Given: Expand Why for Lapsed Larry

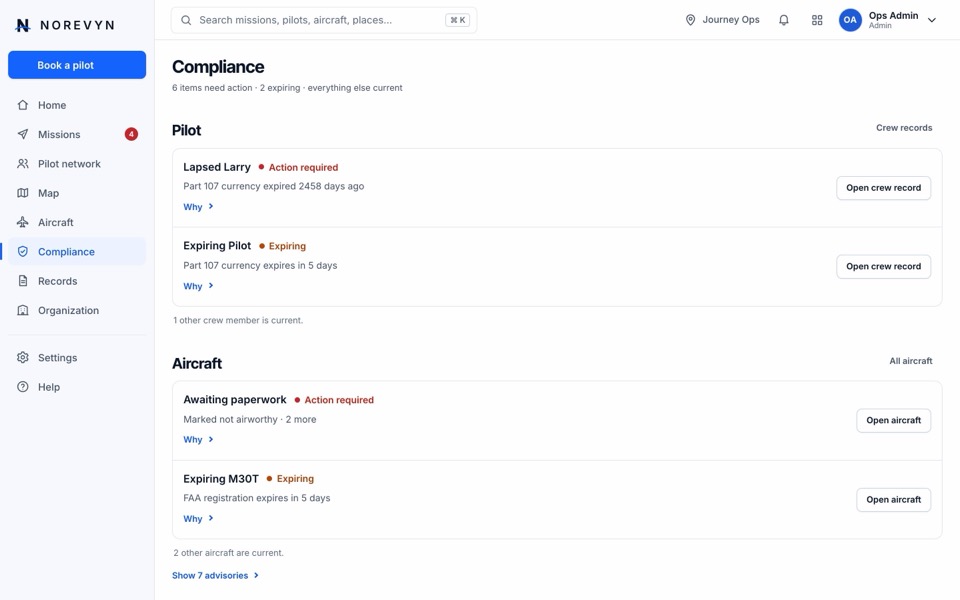Looking at the screenshot, I should pyautogui.click(x=198, y=207).
